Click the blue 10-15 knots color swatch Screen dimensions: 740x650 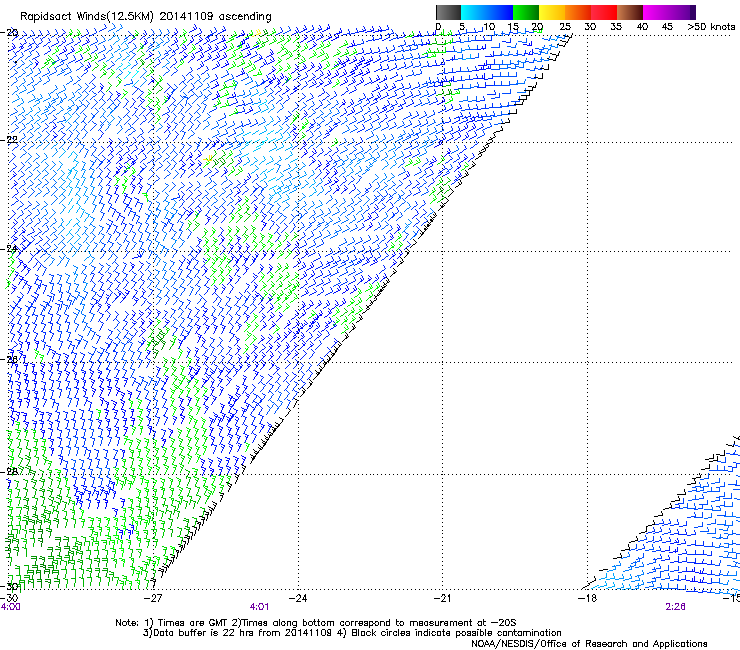pyautogui.click(x=500, y=12)
